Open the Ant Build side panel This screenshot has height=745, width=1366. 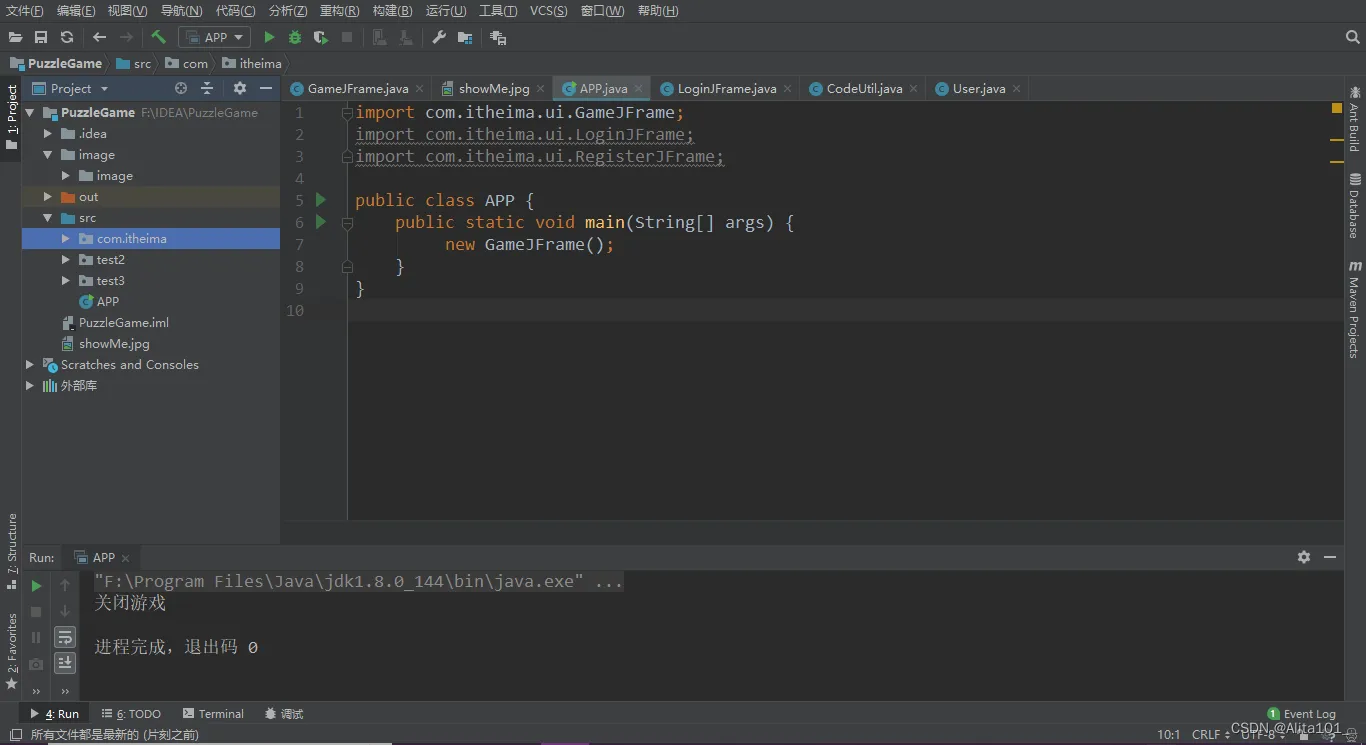[x=1354, y=119]
